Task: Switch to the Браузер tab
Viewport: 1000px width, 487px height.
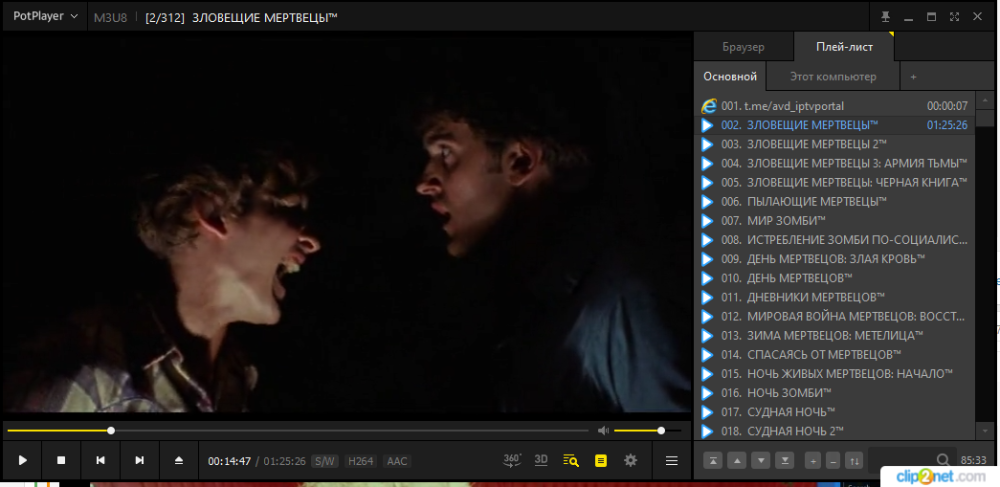Action: [744, 47]
